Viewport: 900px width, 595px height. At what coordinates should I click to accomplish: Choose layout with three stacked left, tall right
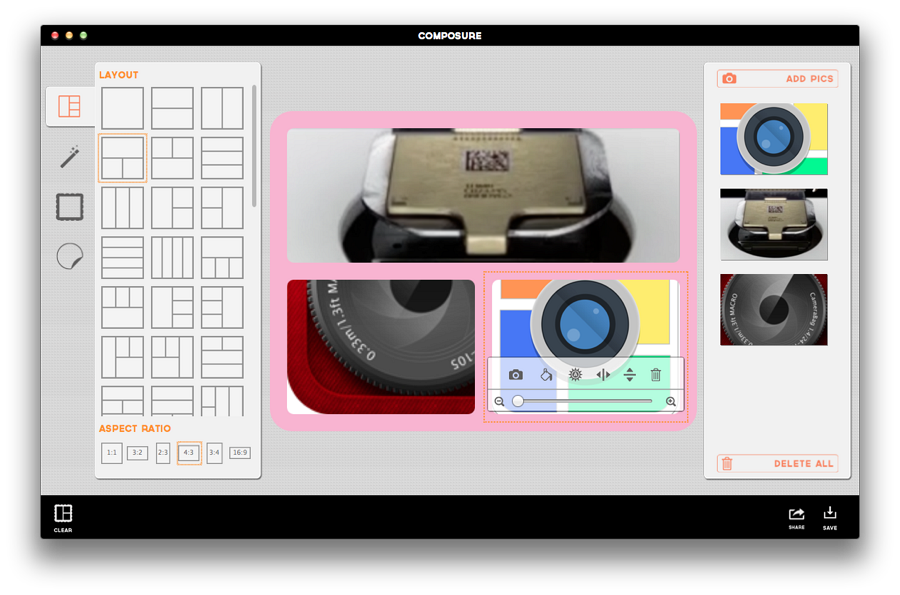pyautogui.click(x=222, y=308)
